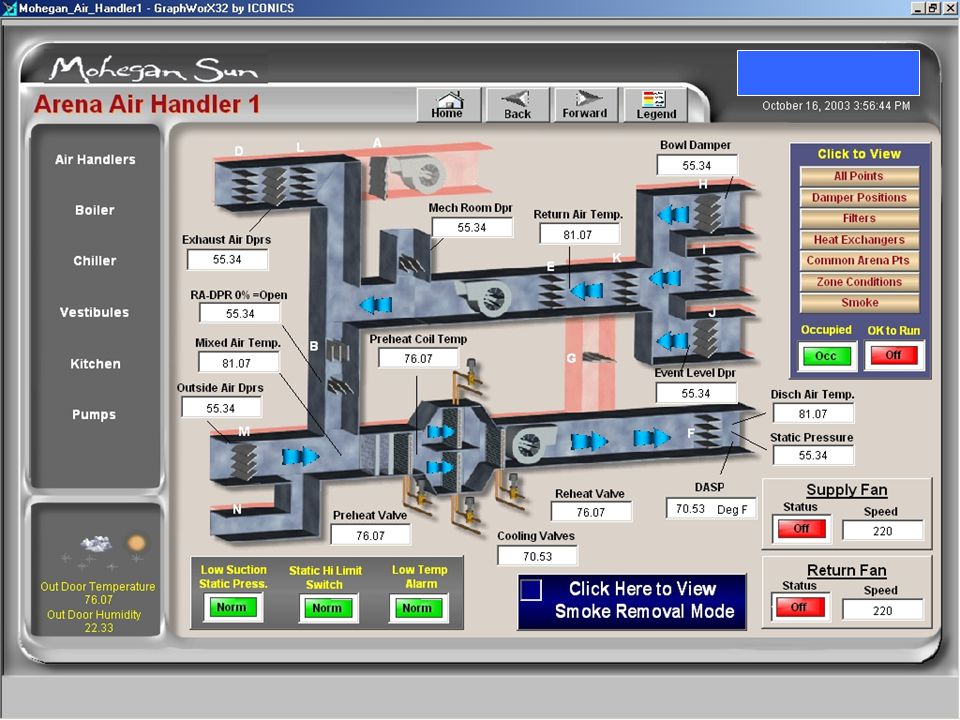The height and width of the screenshot is (720, 960).
Task: Open the Chiller section
Action: tap(95, 261)
